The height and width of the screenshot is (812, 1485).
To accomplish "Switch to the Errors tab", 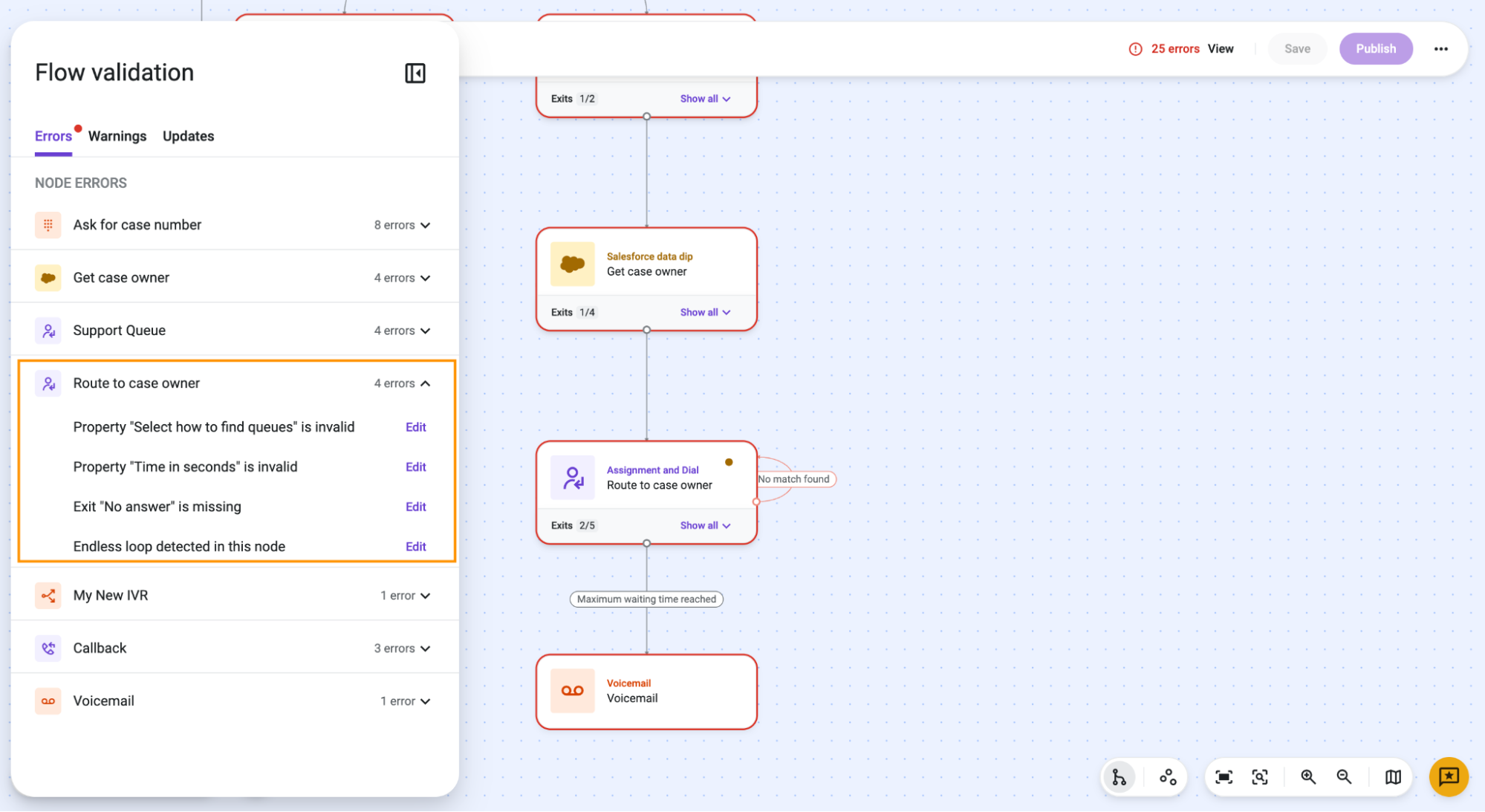I will point(53,136).
